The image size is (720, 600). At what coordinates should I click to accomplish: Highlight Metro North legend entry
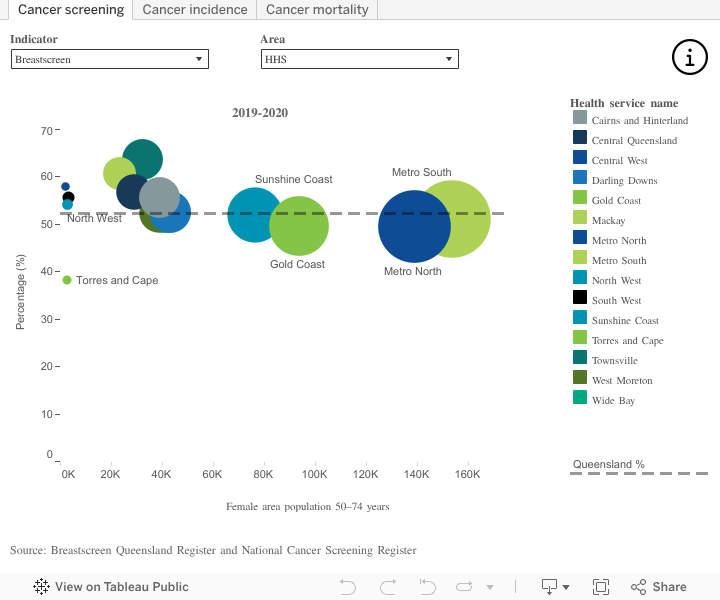tap(618, 240)
